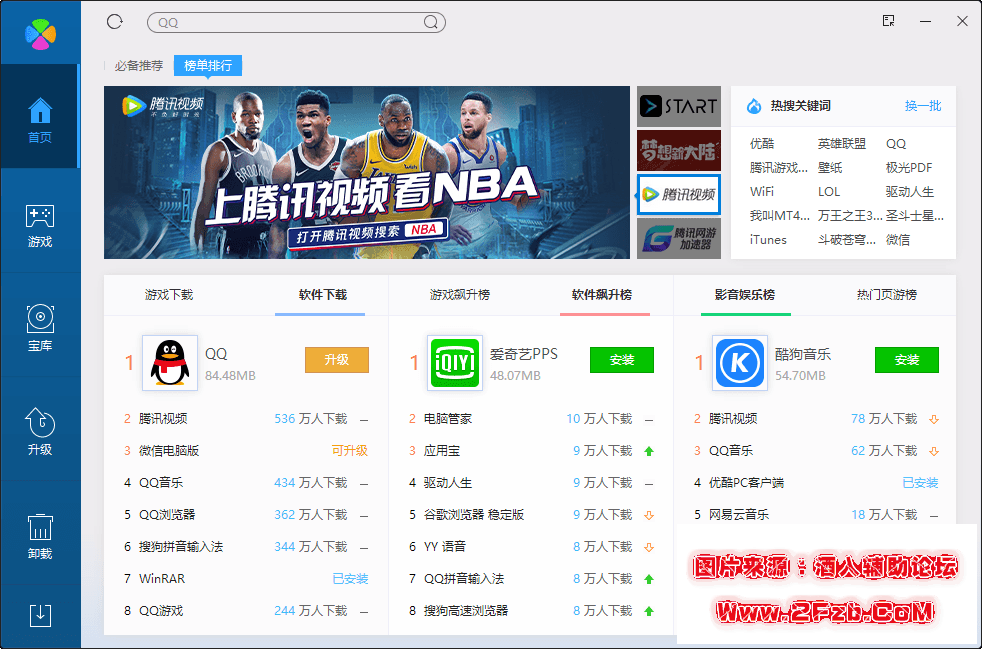Viewport: 982px width, 649px height.
Task: Open the 软件下载 tab
Action: coord(323,294)
